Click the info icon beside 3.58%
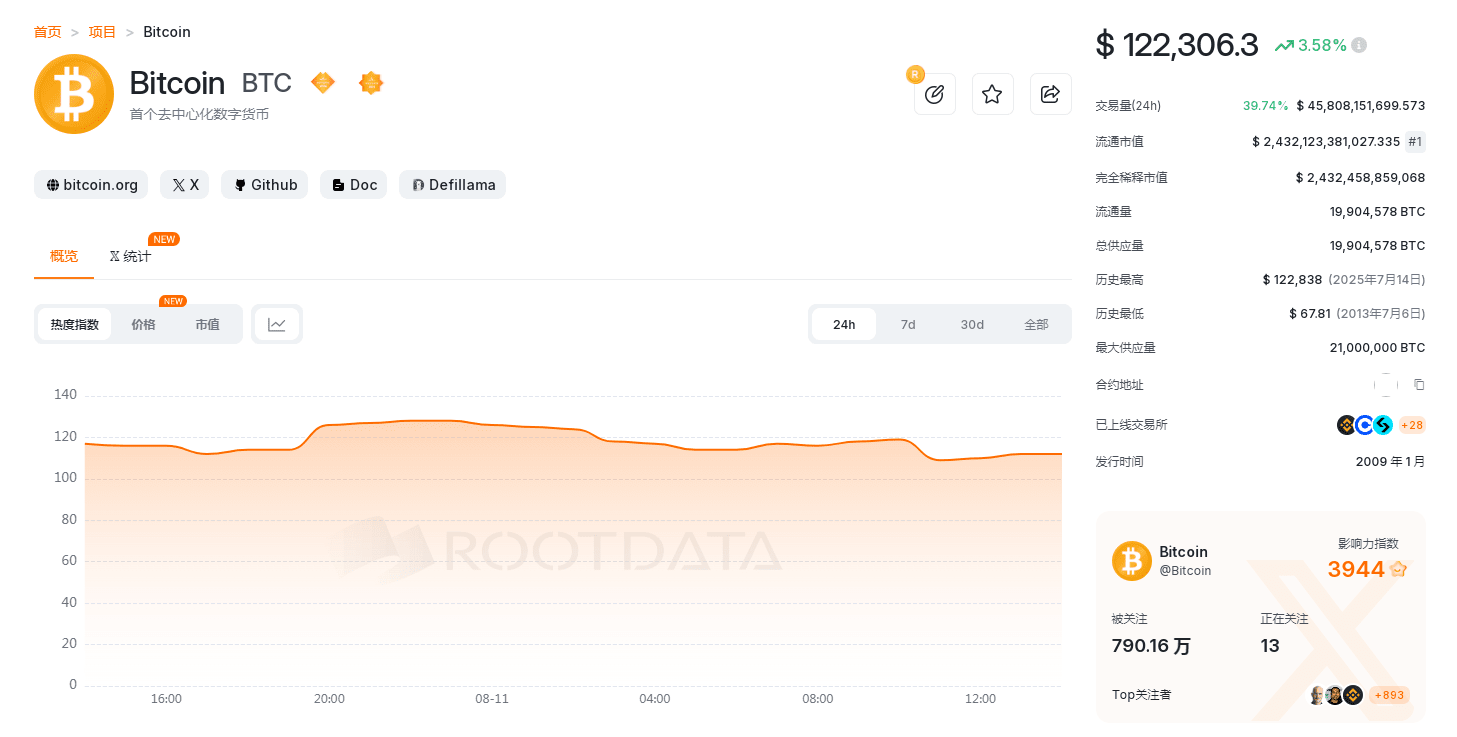This screenshot has height=737, width=1457. coord(1359,45)
